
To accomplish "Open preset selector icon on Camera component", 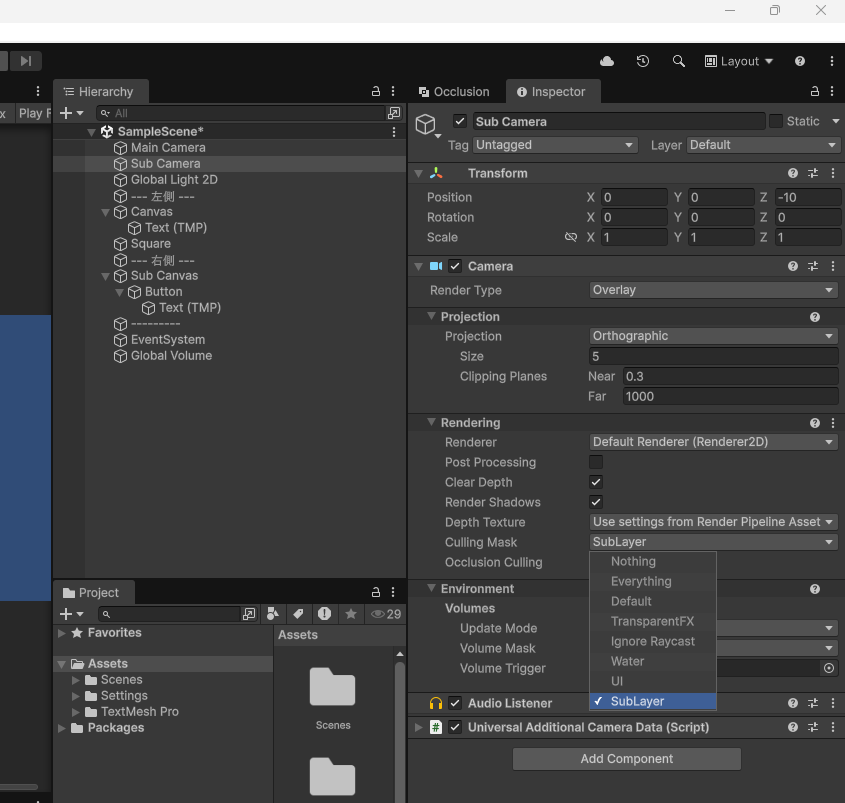I will [813, 266].
